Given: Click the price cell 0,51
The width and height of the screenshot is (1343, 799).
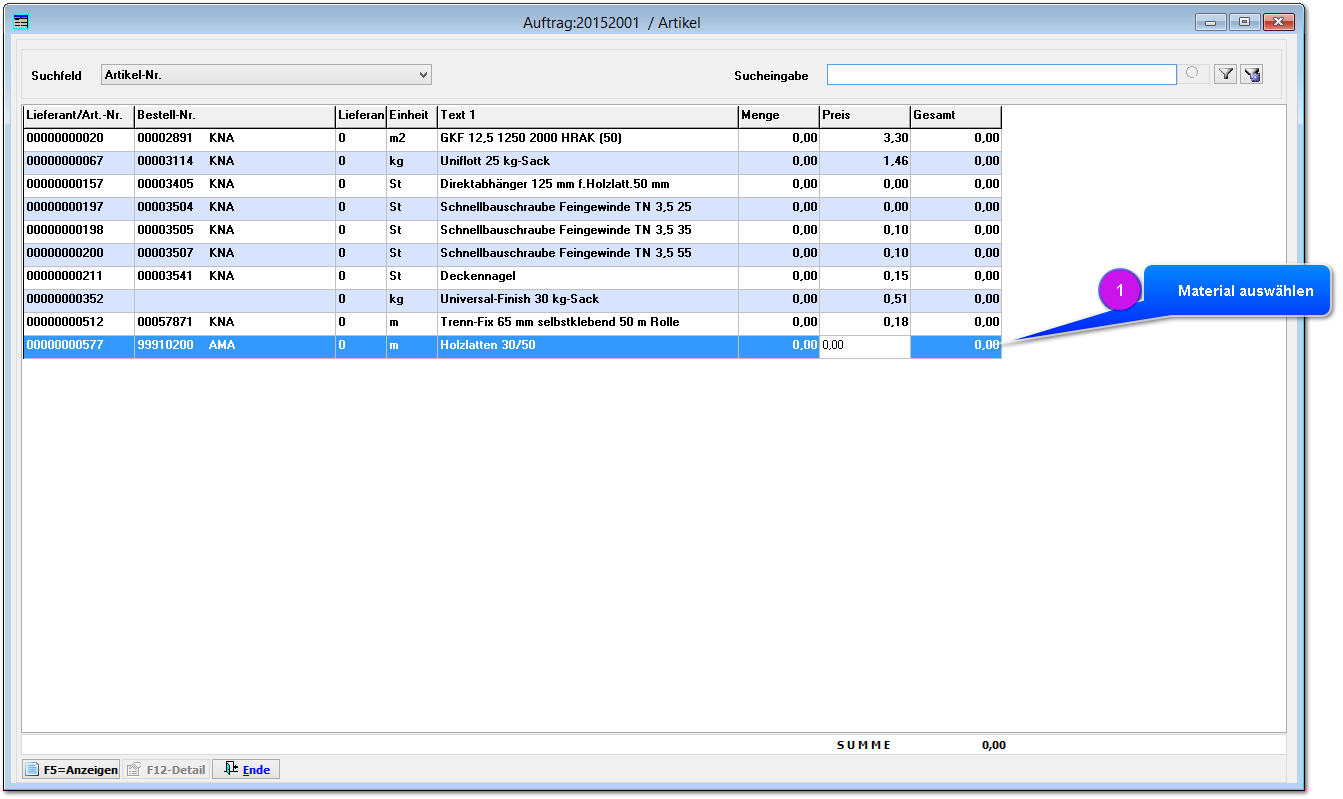Looking at the screenshot, I should (x=865, y=299).
